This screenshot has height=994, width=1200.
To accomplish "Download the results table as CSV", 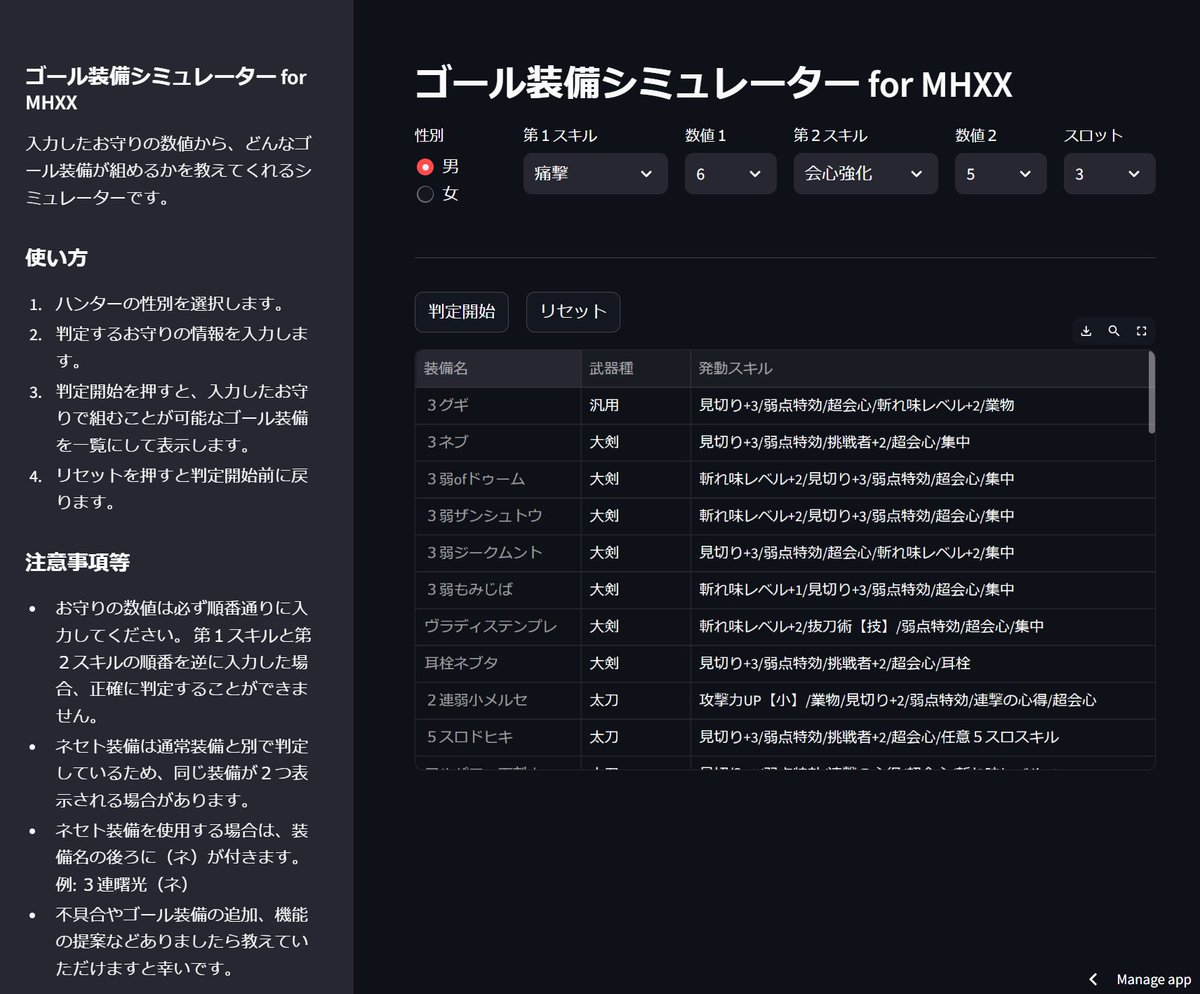I will 1086,331.
